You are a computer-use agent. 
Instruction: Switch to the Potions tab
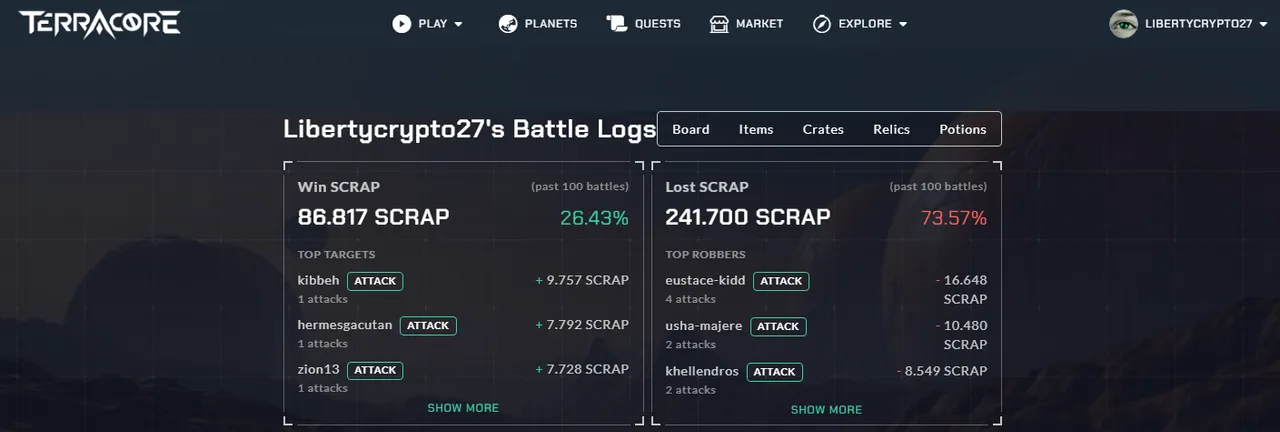(963, 129)
